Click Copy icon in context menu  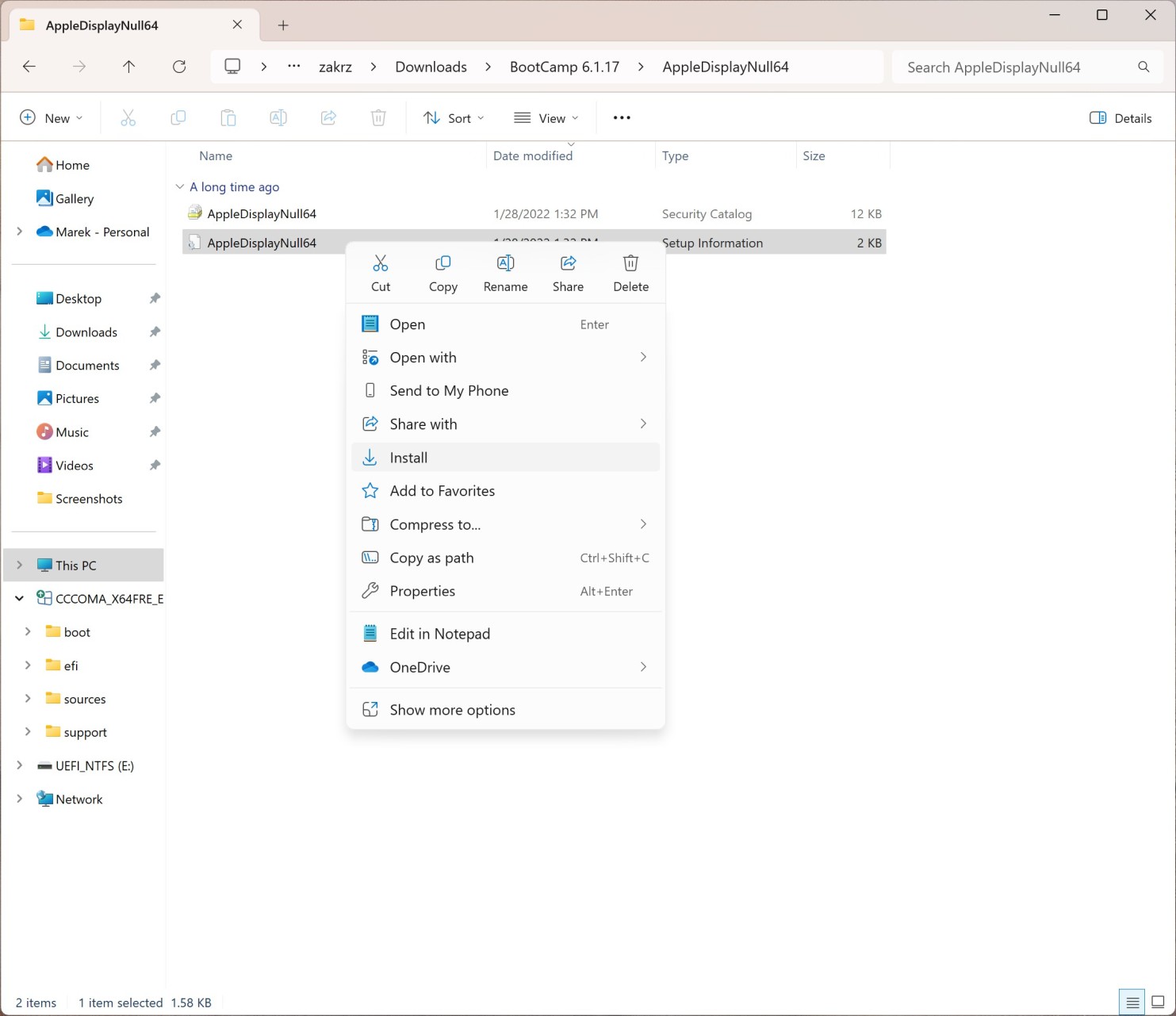[443, 263]
